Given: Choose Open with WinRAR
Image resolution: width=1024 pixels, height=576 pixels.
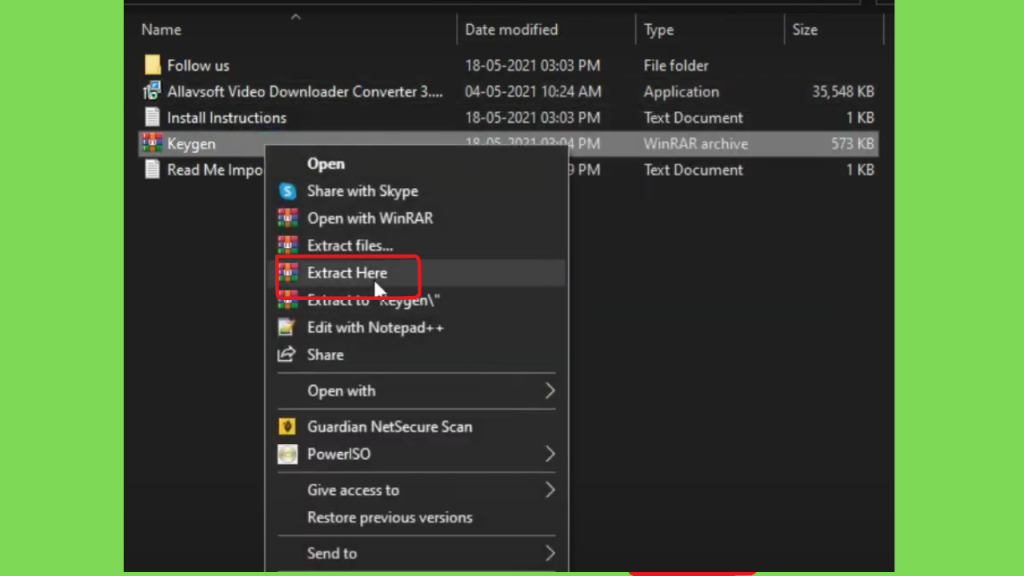Looking at the screenshot, I should [370, 218].
